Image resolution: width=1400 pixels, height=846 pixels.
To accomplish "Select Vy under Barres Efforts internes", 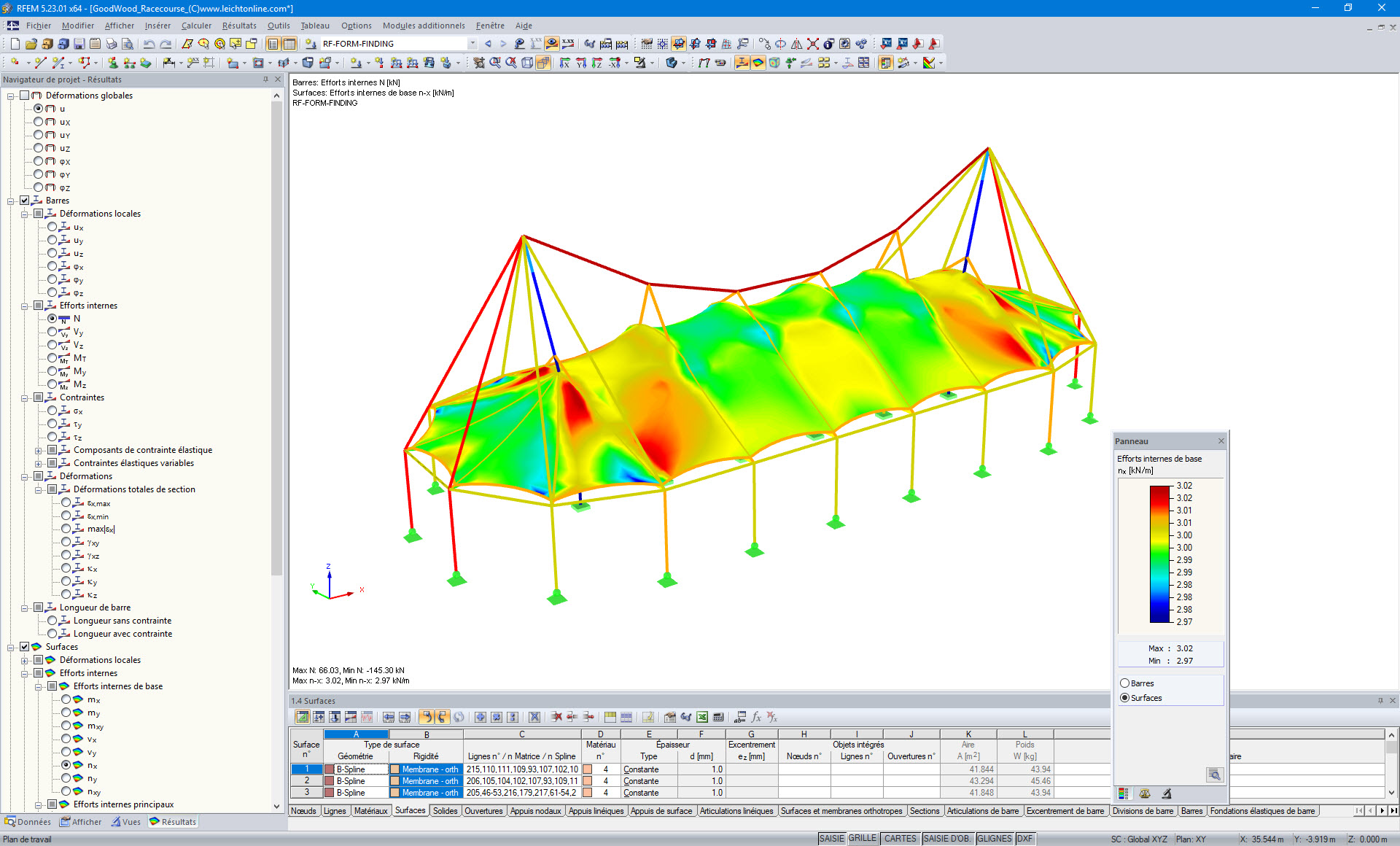I will click(x=52, y=332).
